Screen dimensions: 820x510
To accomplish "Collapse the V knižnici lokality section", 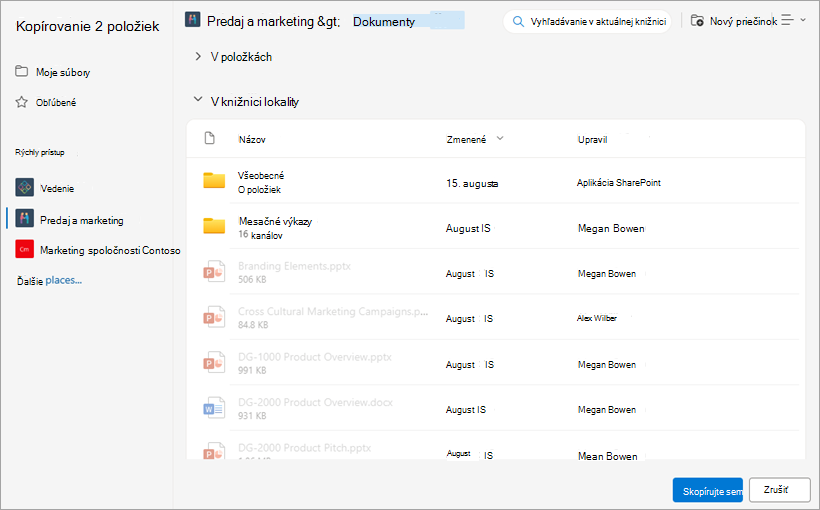I will click(x=198, y=99).
